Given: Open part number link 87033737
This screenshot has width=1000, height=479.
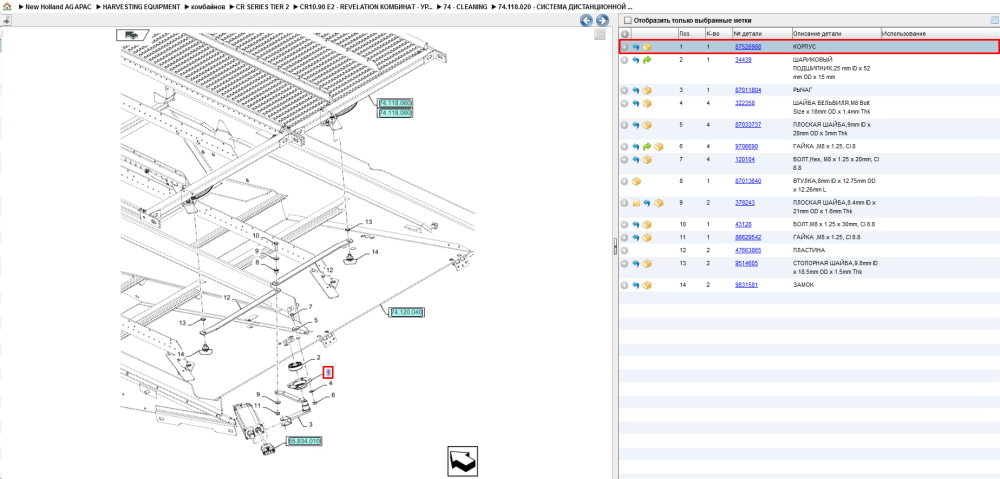Looking at the screenshot, I should (x=747, y=125).
